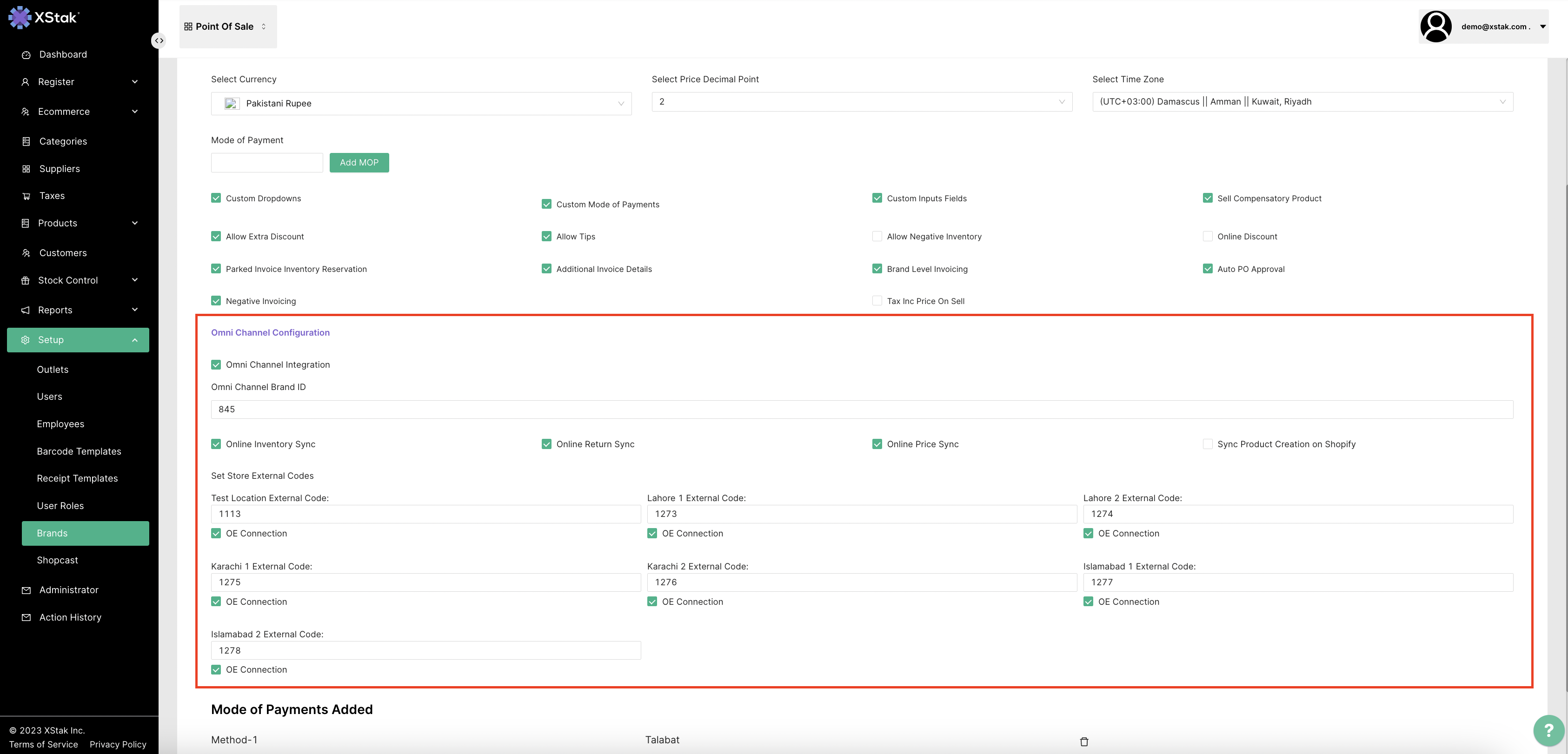Click the Add MOP button
Screen dimensions: 1568x754
click(359, 163)
